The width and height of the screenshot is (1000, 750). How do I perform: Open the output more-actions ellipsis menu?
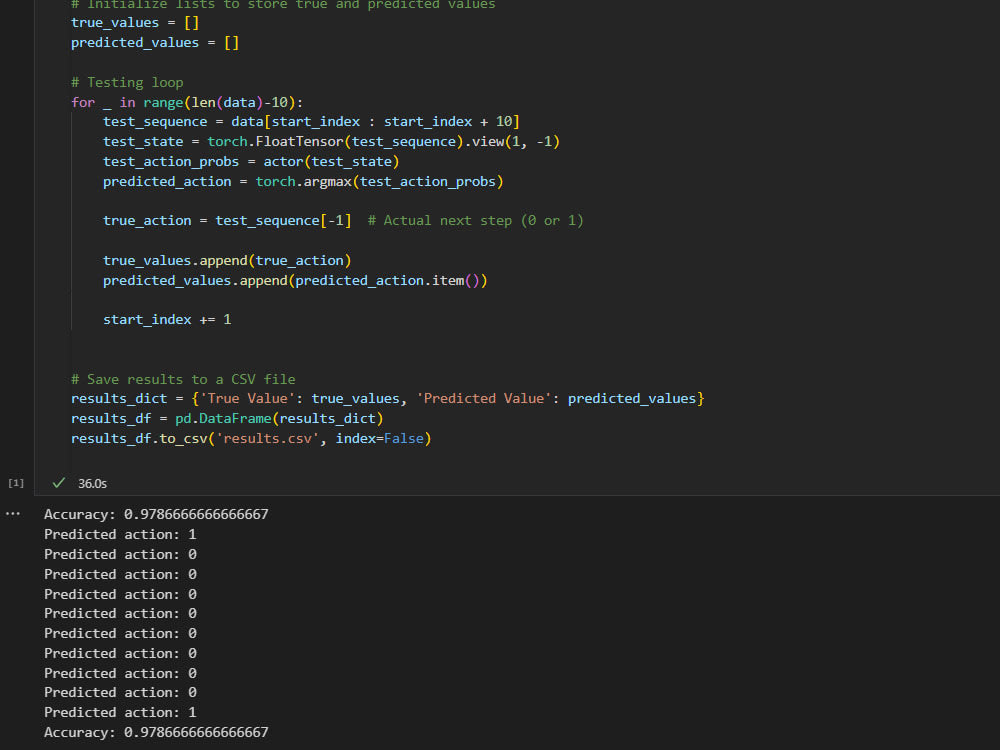[13, 513]
